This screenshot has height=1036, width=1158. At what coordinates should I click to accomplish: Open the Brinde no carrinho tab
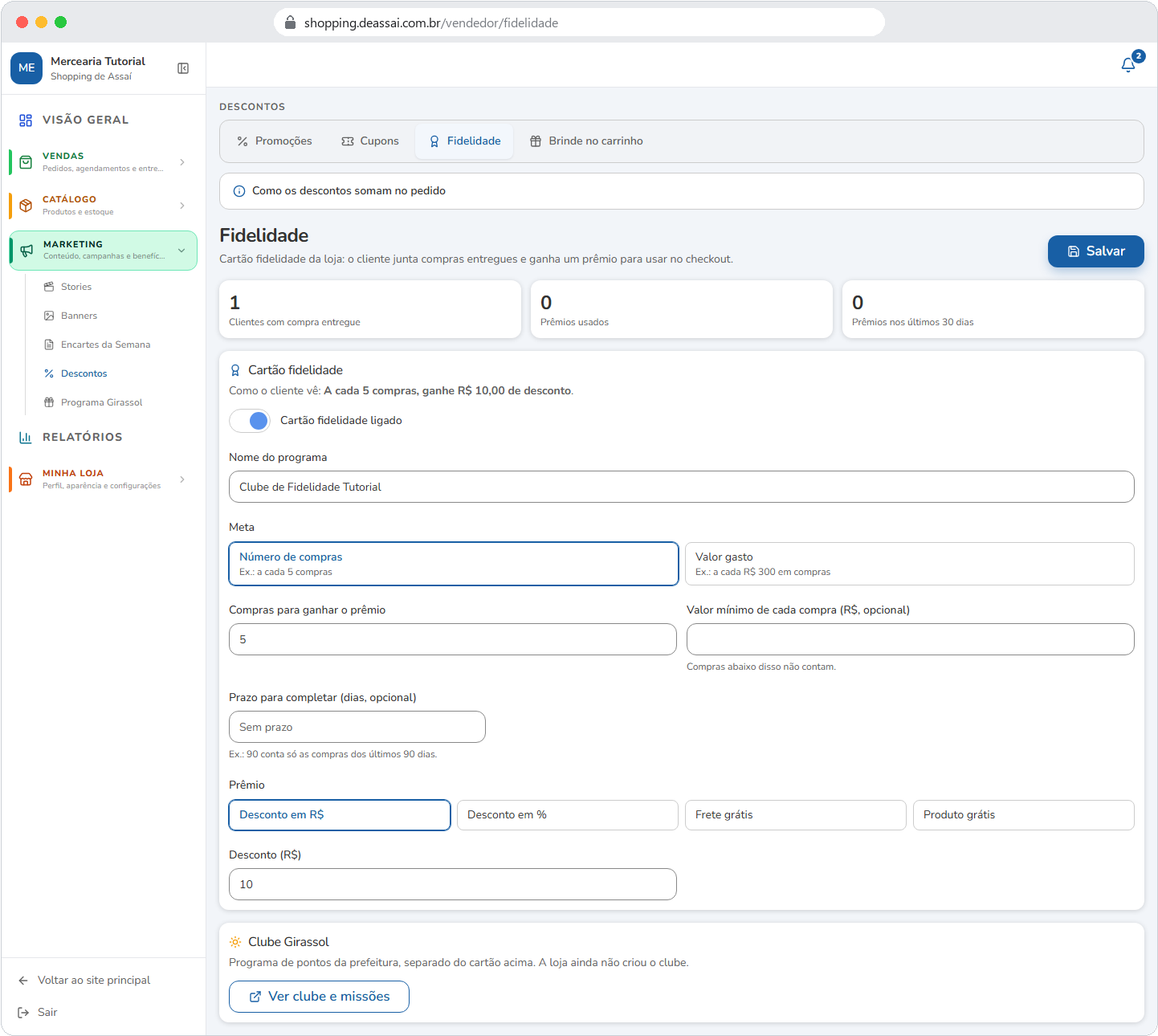click(x=586, y=141)
